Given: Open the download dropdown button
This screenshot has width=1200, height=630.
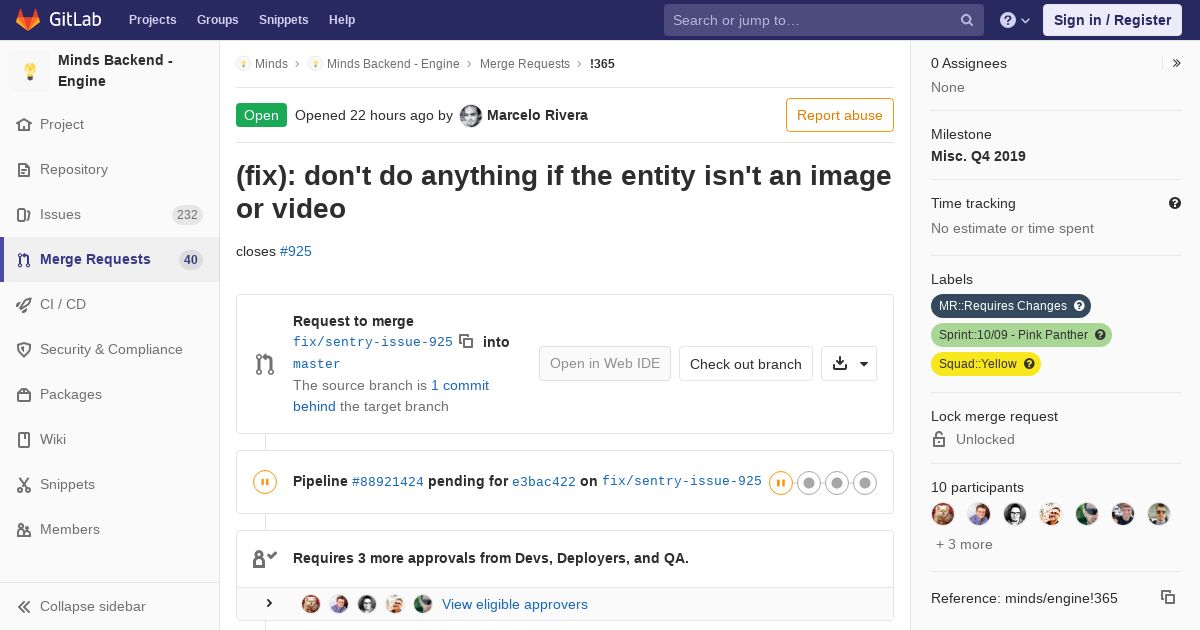Looking at the screenshot, I should click(x=849, y=364).
